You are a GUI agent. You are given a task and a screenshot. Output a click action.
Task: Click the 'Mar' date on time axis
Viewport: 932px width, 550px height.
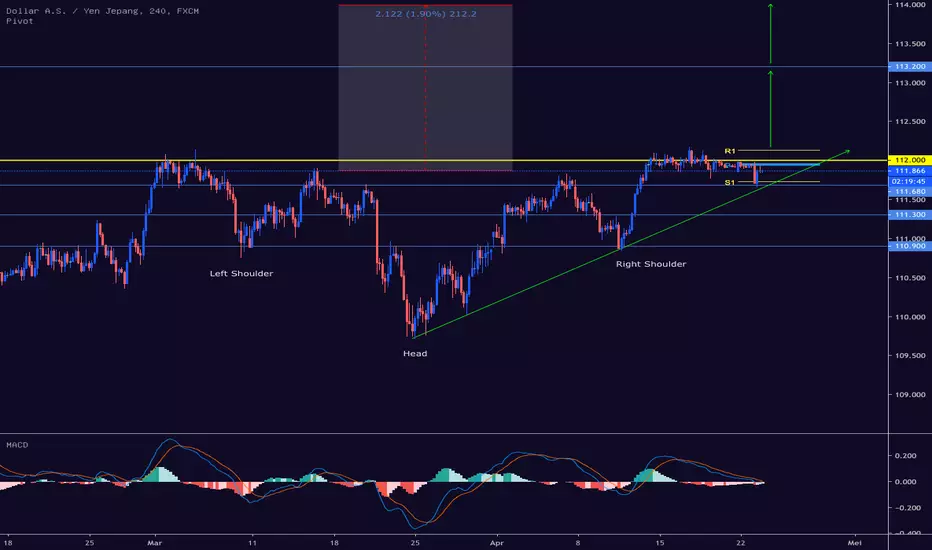[x=155, y=543]
